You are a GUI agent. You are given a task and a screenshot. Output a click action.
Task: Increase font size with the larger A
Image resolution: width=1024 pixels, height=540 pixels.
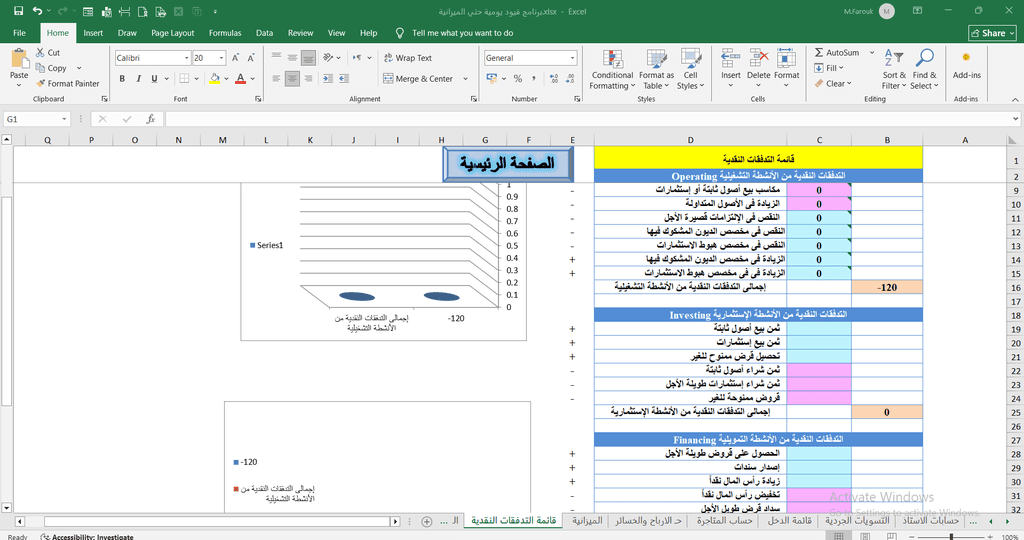[236, 58]
